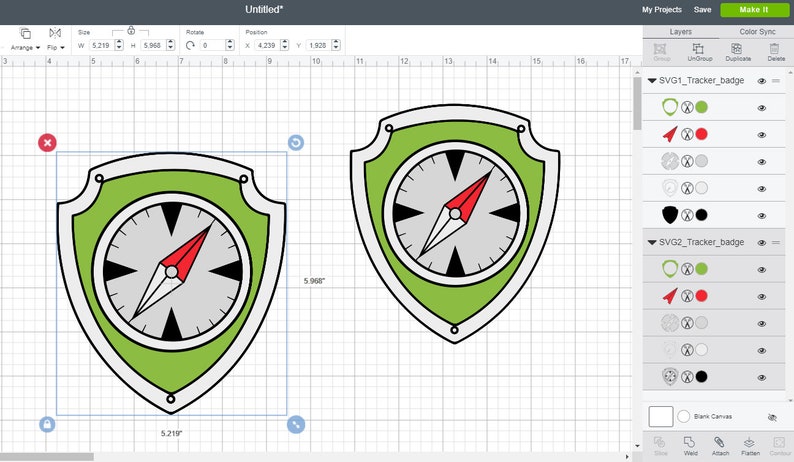Image resolution: width=794 pixels, height=462 pixels.
Task: Click the rotate handle on selection
Action: click(x=296, y=143)
